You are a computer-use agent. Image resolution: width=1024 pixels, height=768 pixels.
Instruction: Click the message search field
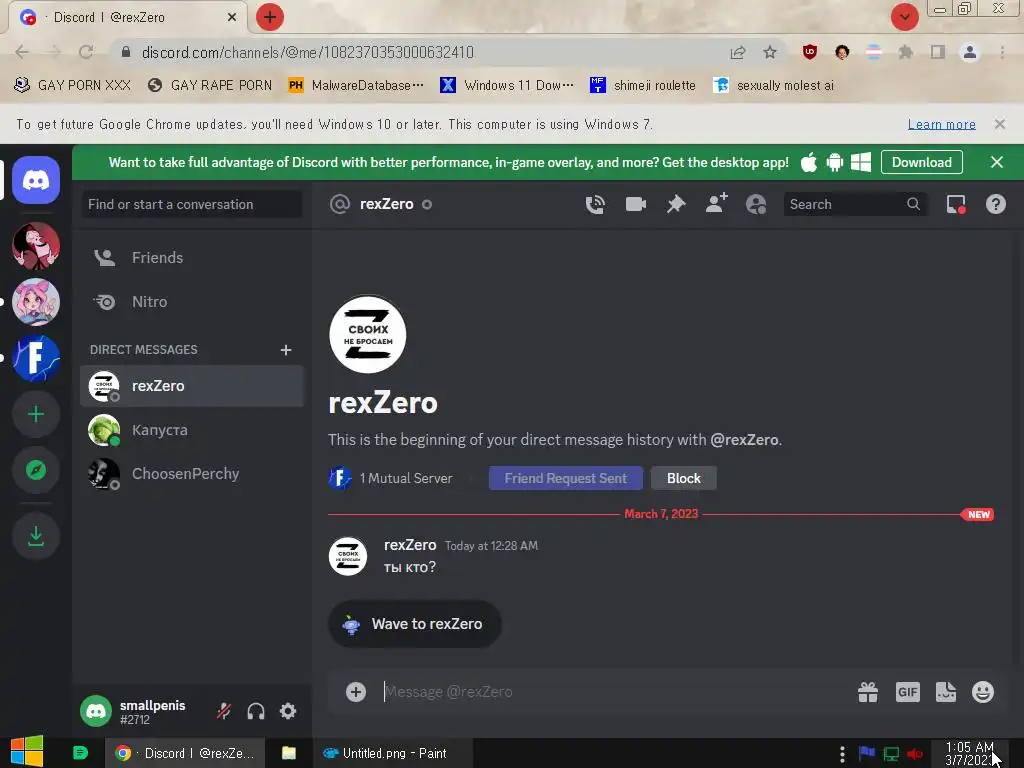(x=854, y=204)
